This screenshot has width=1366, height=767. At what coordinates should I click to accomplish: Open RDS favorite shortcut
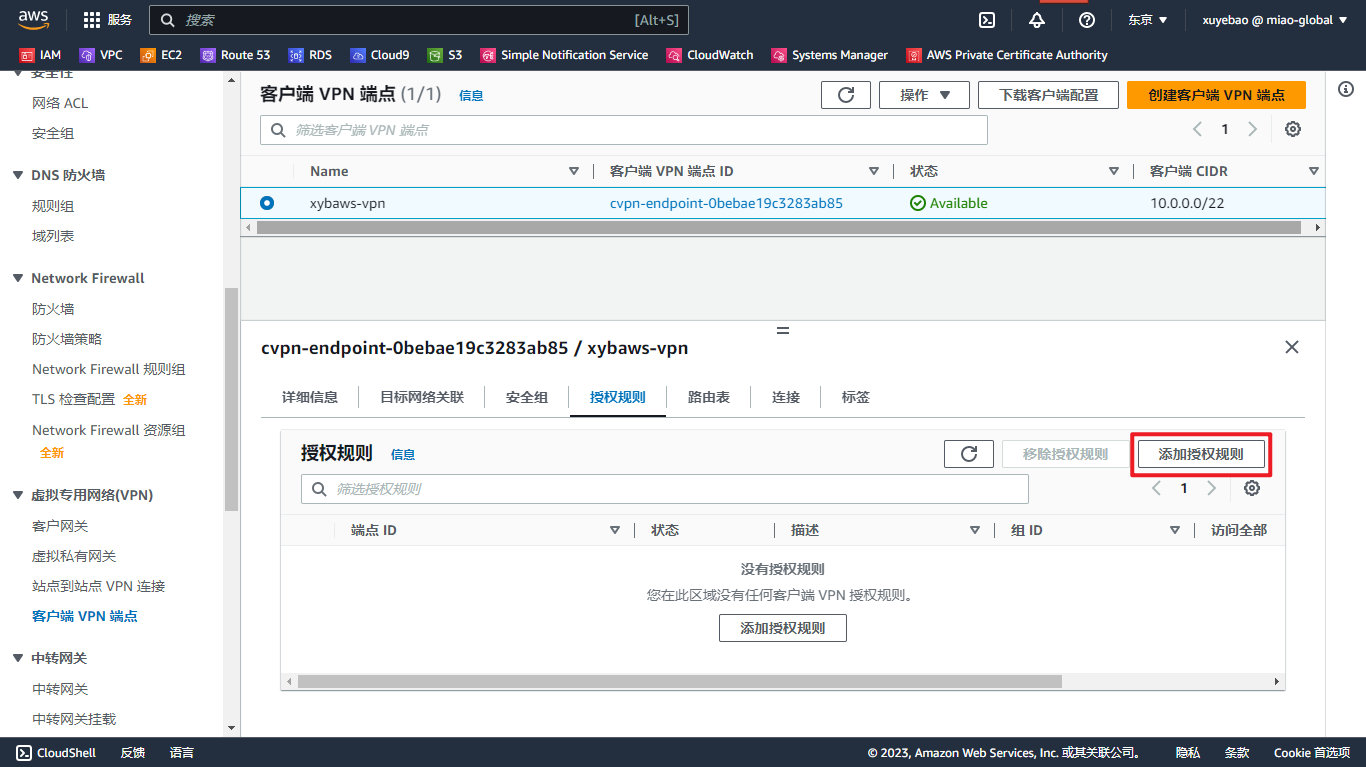tap(310, 55)
